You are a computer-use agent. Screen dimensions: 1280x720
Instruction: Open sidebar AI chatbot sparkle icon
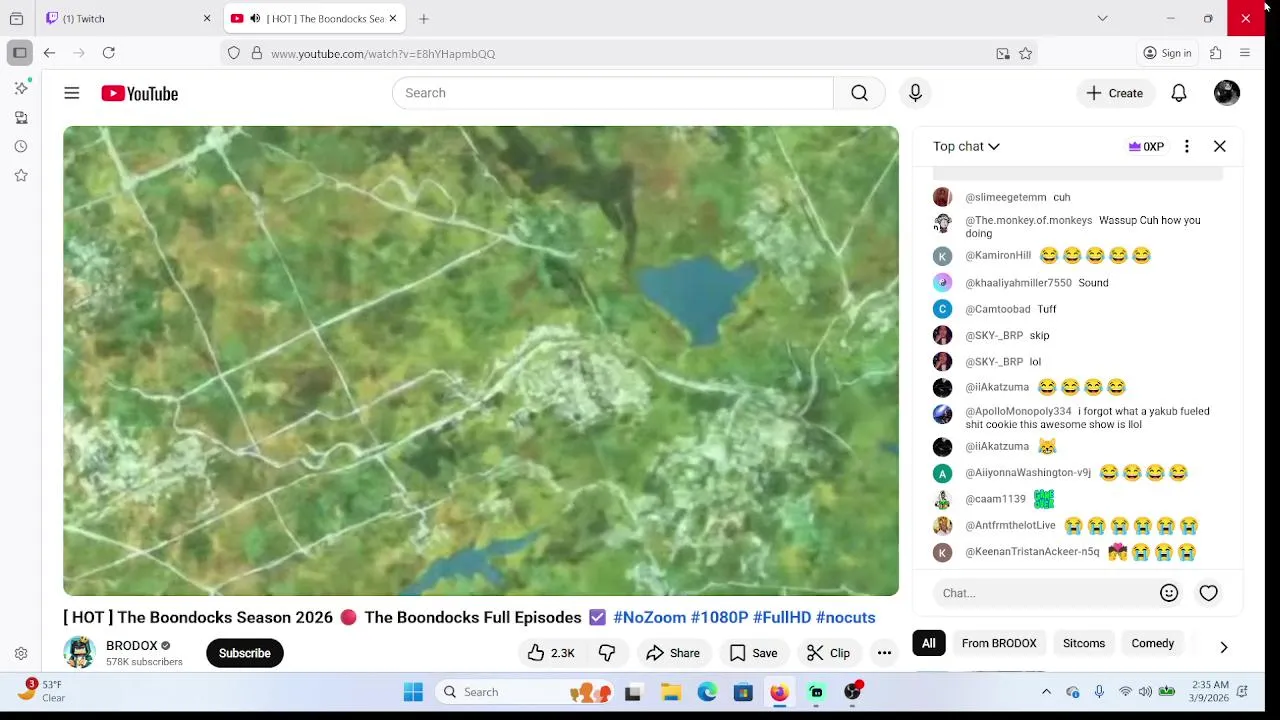[x=20, y=88]
